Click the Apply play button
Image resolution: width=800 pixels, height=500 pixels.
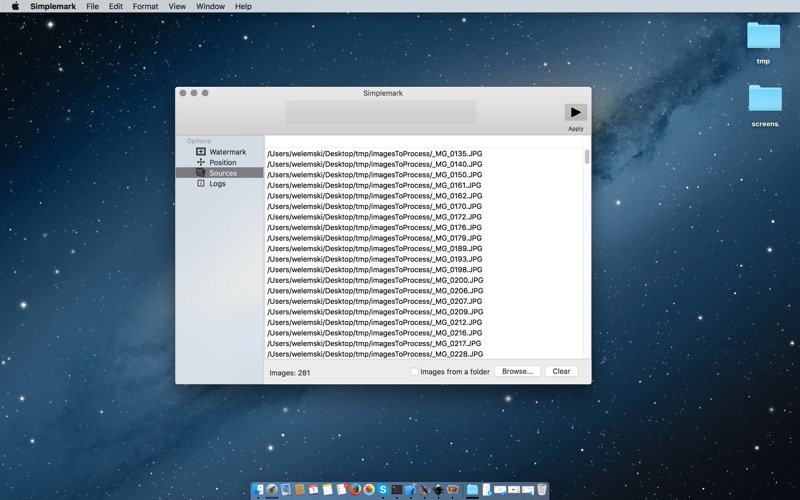tap(575, 113)
